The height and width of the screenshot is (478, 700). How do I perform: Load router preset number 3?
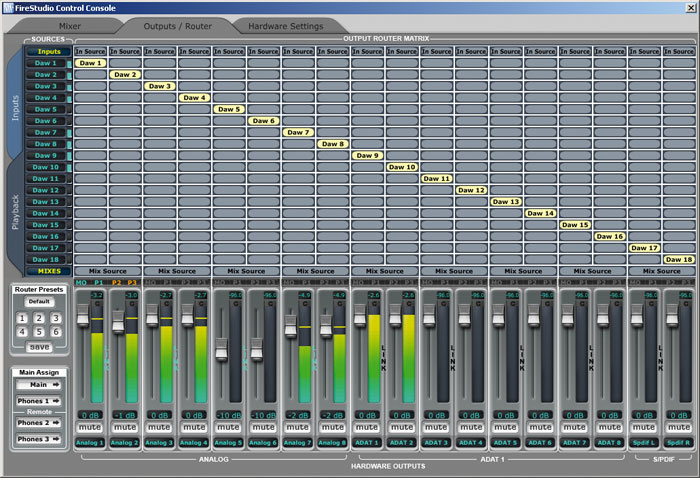pos(56,318)
